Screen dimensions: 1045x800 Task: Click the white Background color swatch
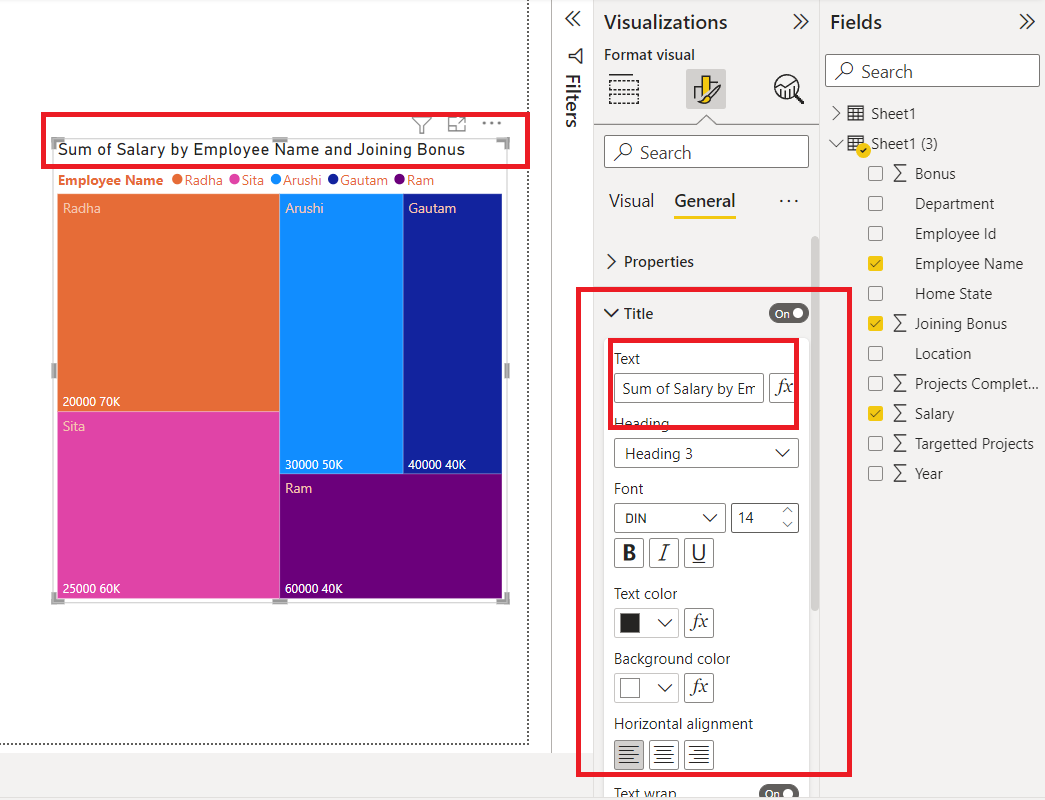click(x=630, y=687)
